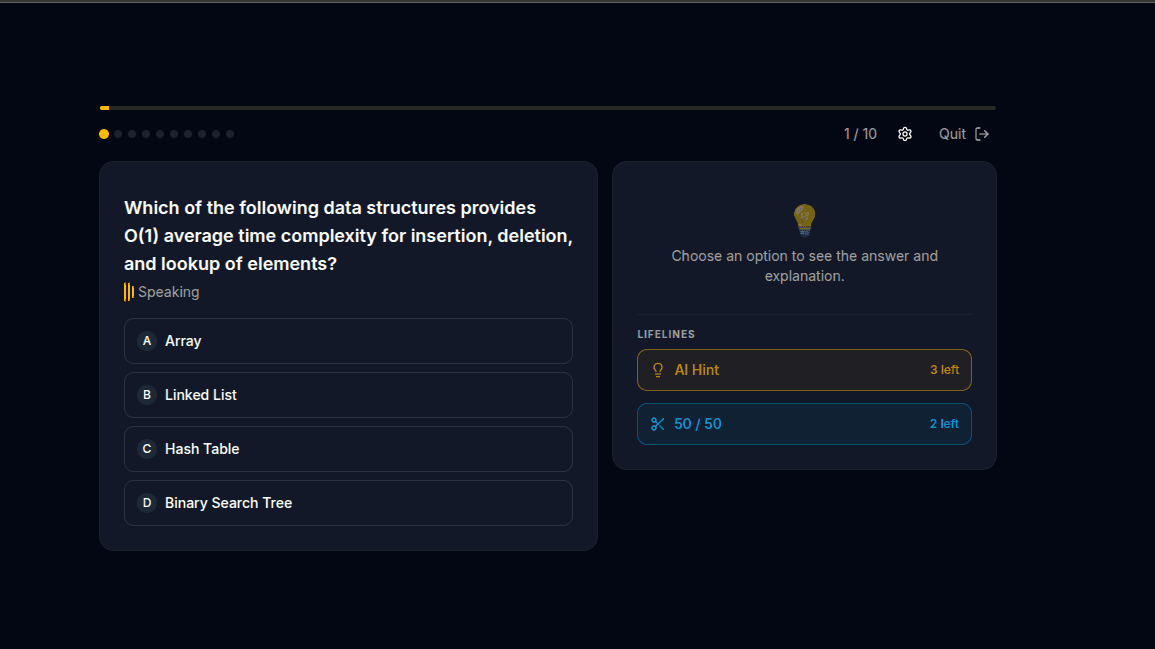The image size is (1155, 649).
Task: Choose answer D Binary Search Tree
Action: [x=348, y=503]
